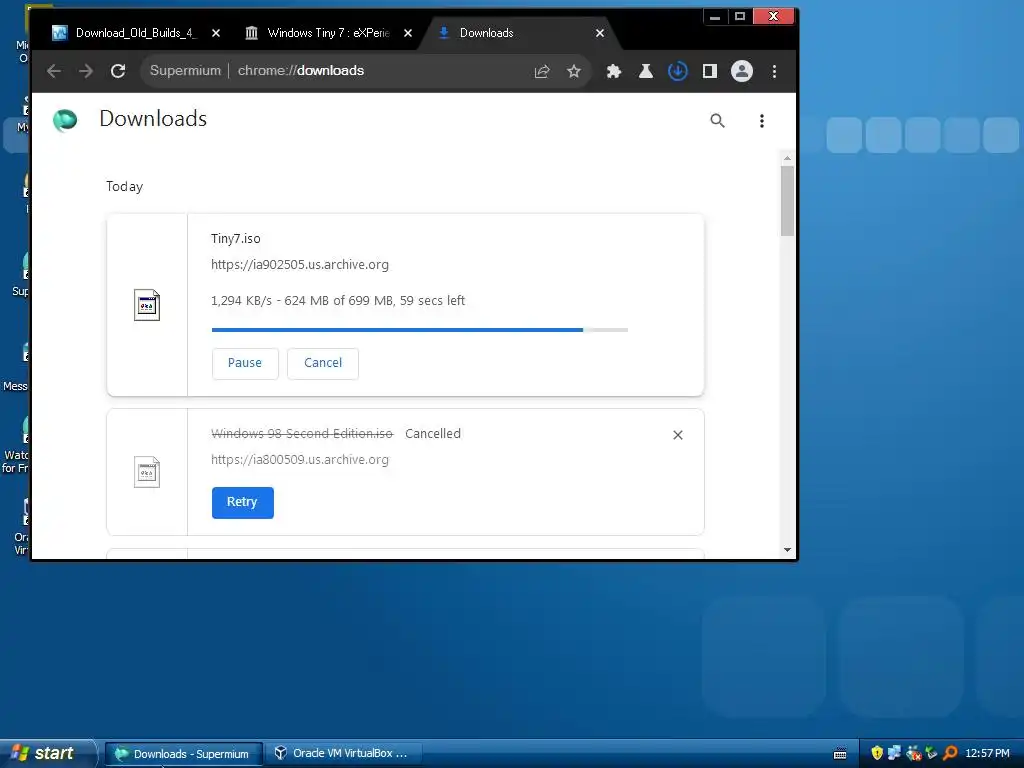Click the ia800509.us.archive.org source link

coord(300,460)
